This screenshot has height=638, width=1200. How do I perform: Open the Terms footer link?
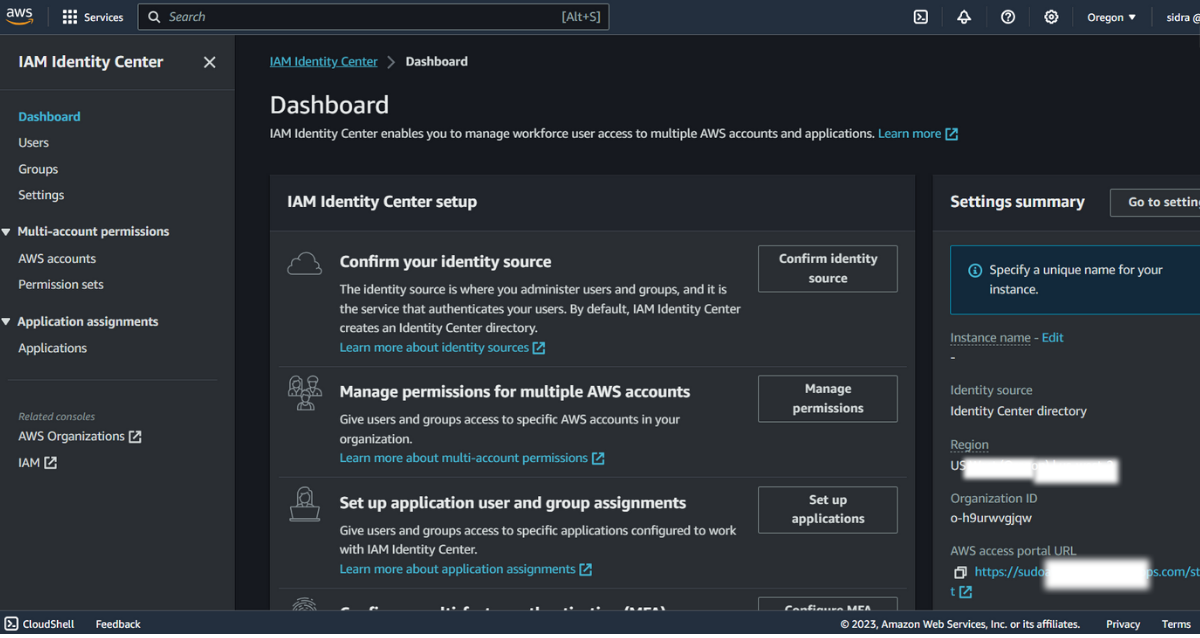tap(1176, 624)
